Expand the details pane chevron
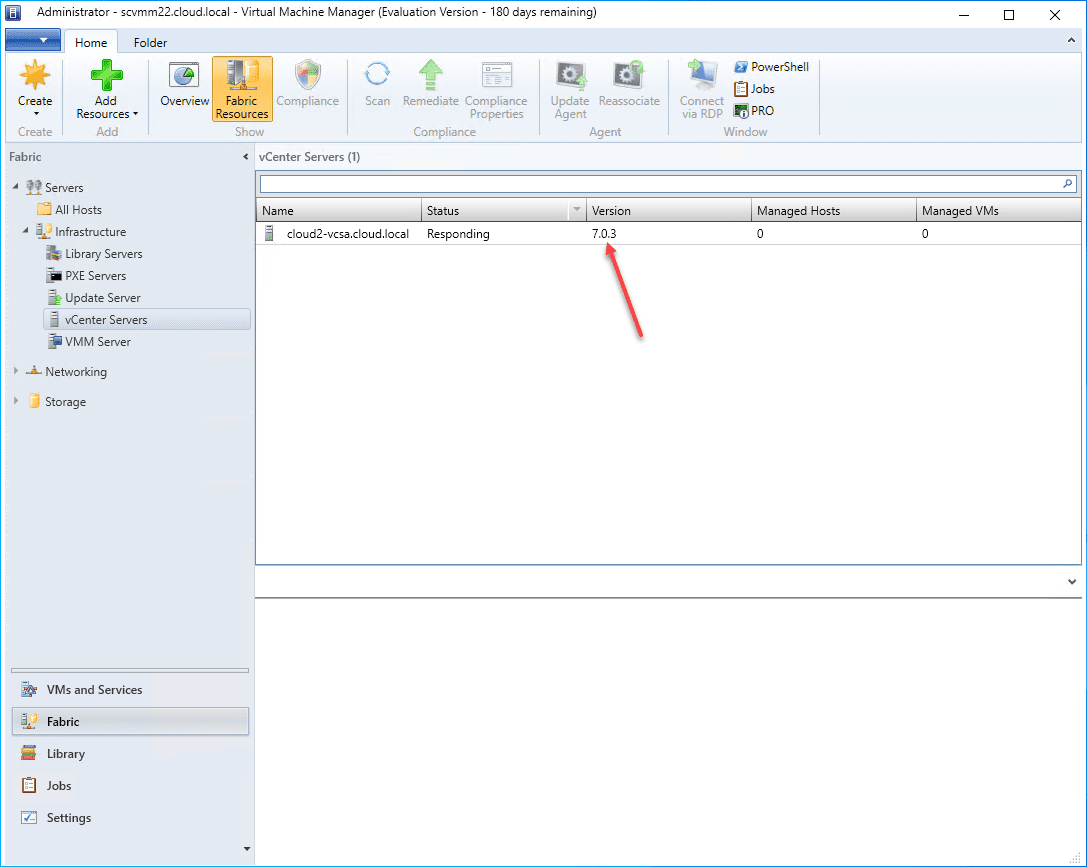This screenshot has width=1087, height=867. pos(1072,582)
